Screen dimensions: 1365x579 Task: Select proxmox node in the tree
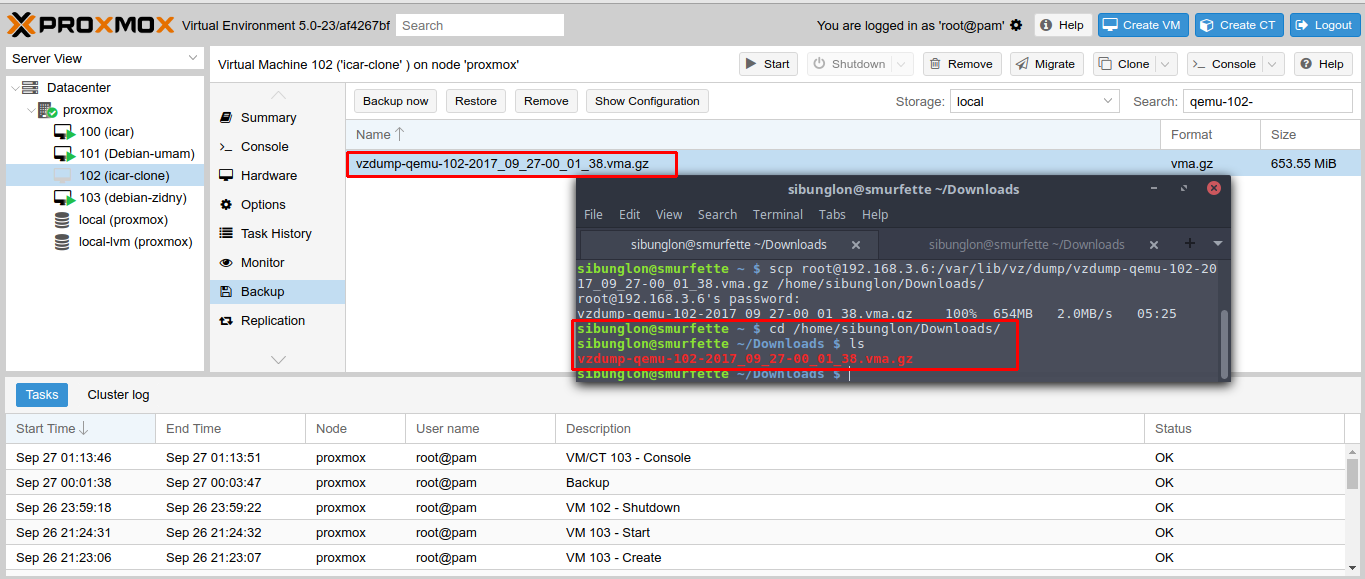(x=88, y=110)
